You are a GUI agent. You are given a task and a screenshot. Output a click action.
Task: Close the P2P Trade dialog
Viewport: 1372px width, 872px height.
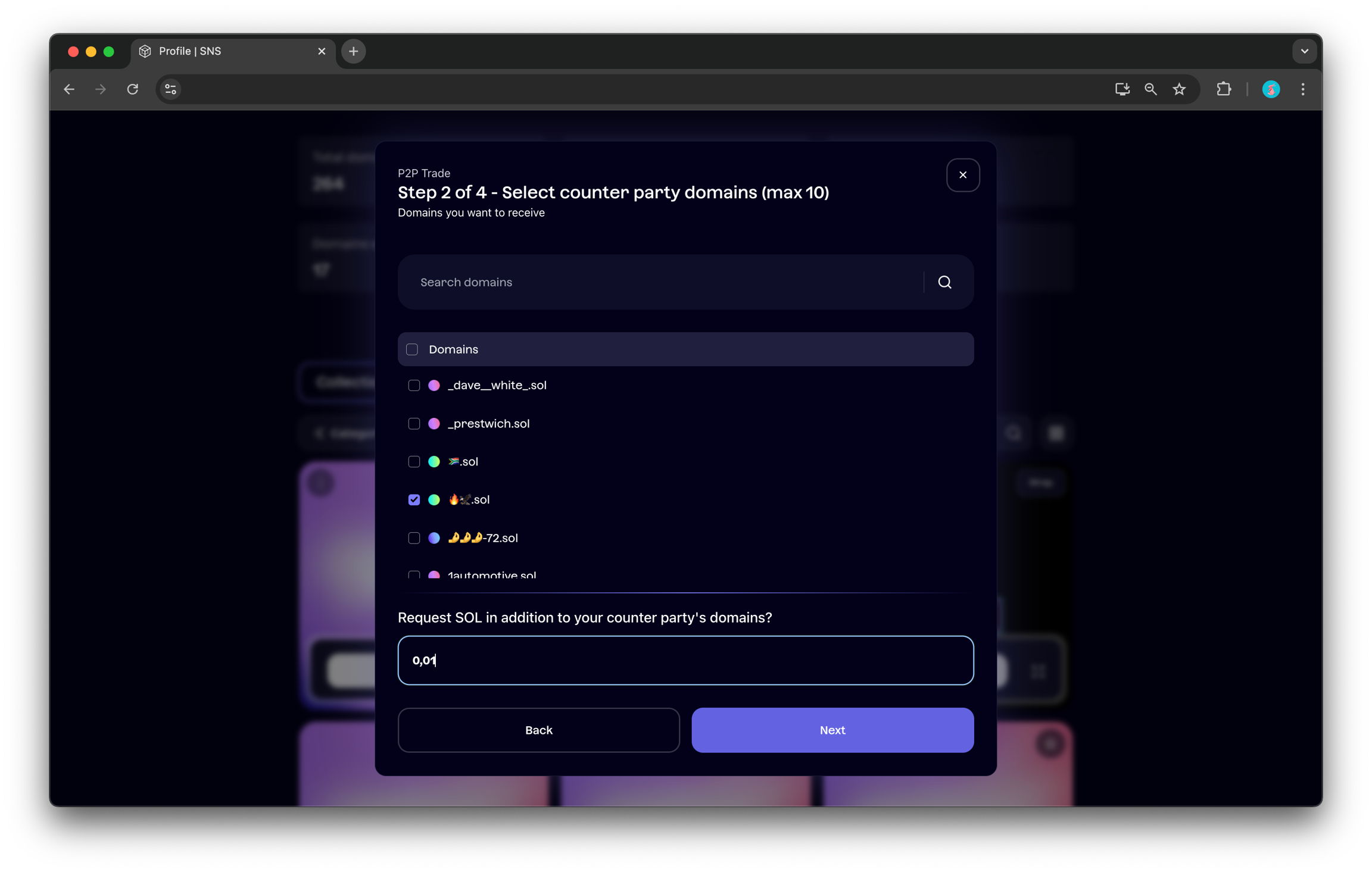click(x=962, y=175)
